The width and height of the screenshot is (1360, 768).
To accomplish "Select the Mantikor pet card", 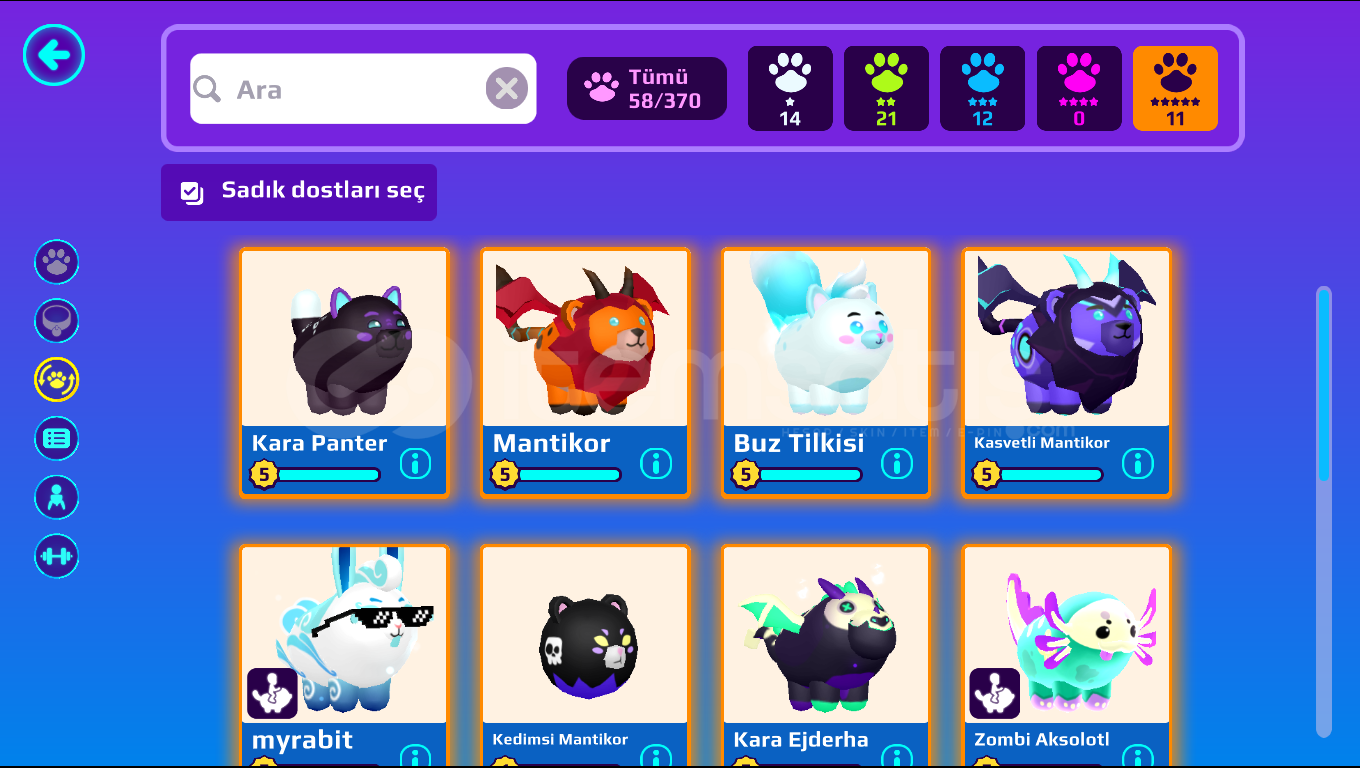I will click(585, 372).
